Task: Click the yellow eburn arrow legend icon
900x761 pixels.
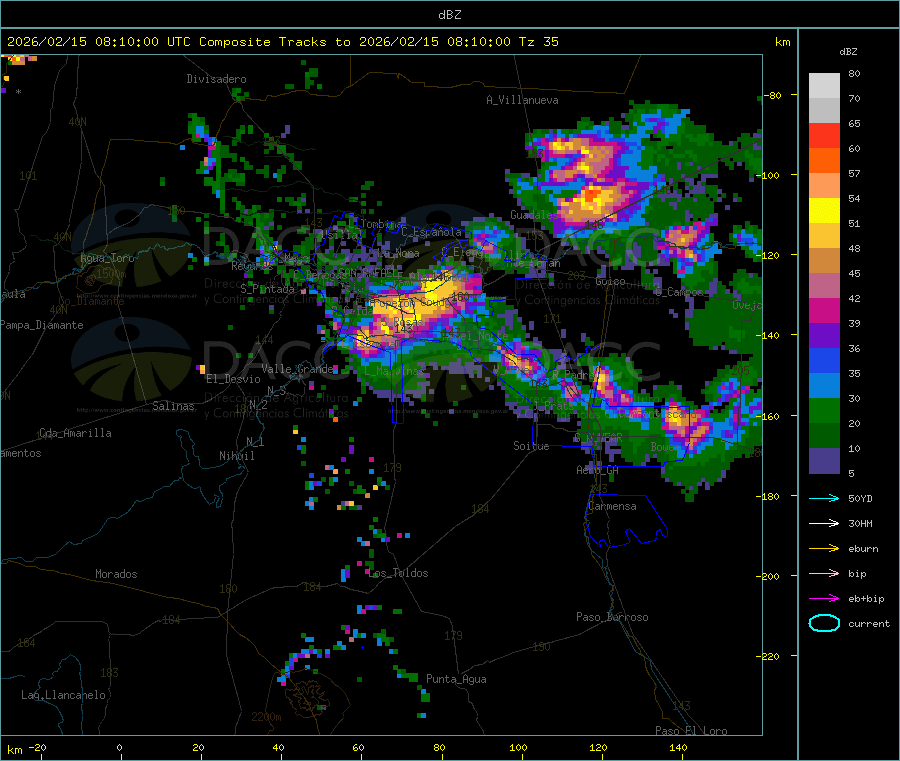Action: click(824, 549)
